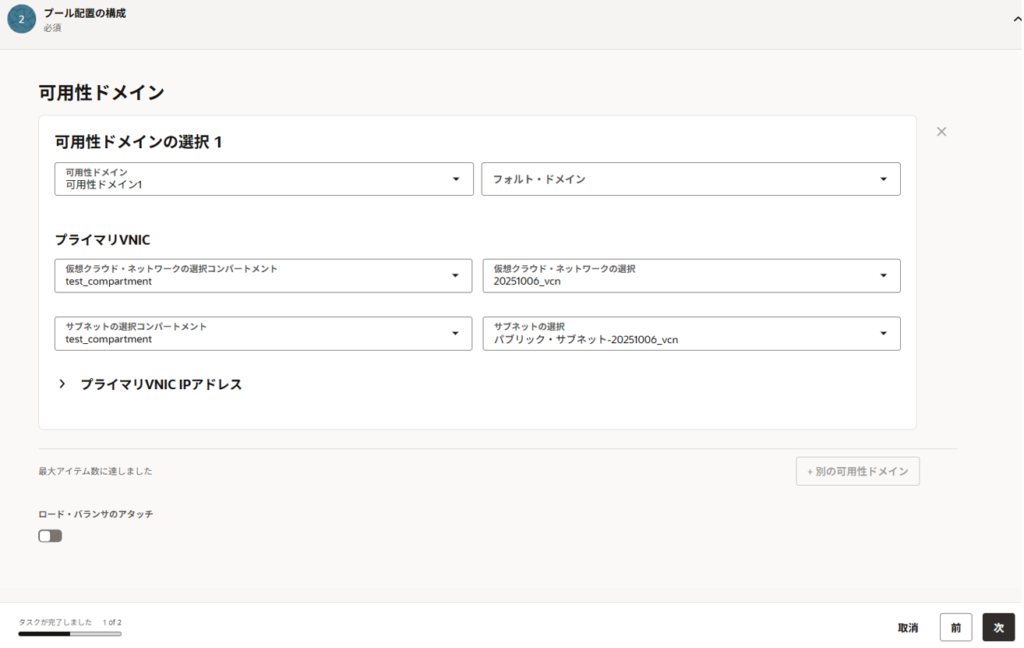Open 仮想クラウド・ネットワークの選択 showing 20251006_vcn
The image size is (1024, 648).
(x=680, y=275)
